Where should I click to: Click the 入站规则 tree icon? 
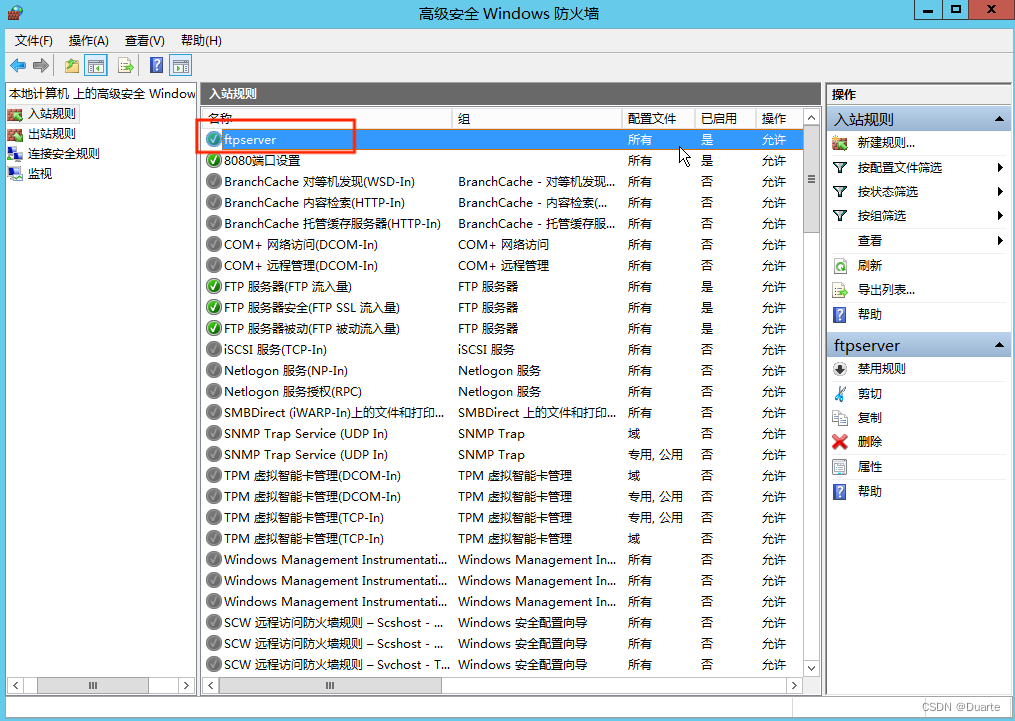click(15, 115)
